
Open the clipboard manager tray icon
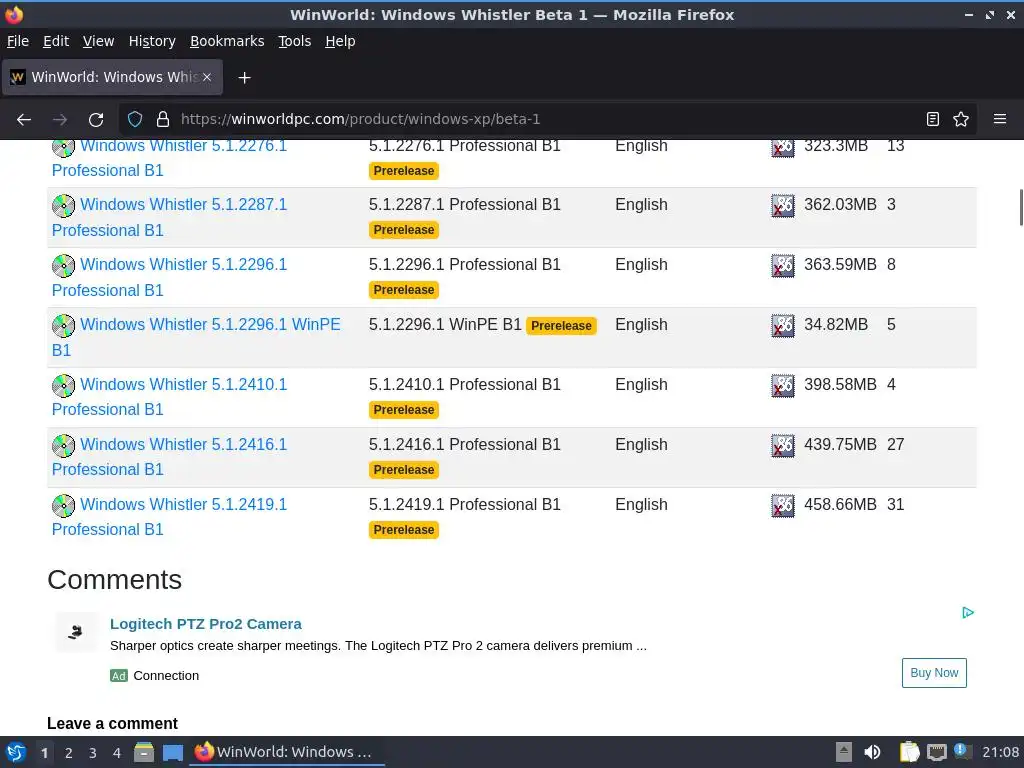click(909, 752)
